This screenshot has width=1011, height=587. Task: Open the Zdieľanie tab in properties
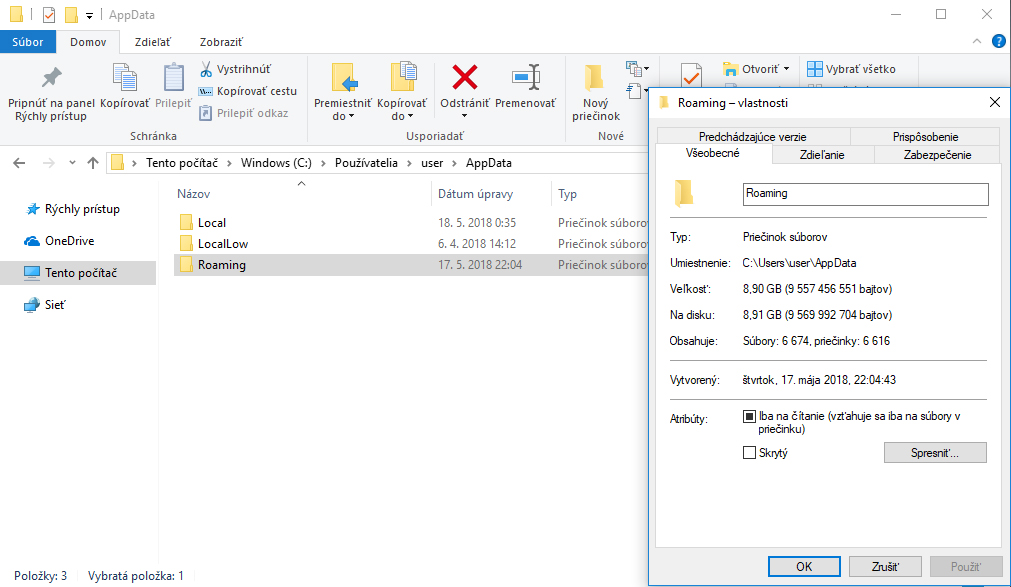pos(822,155)
